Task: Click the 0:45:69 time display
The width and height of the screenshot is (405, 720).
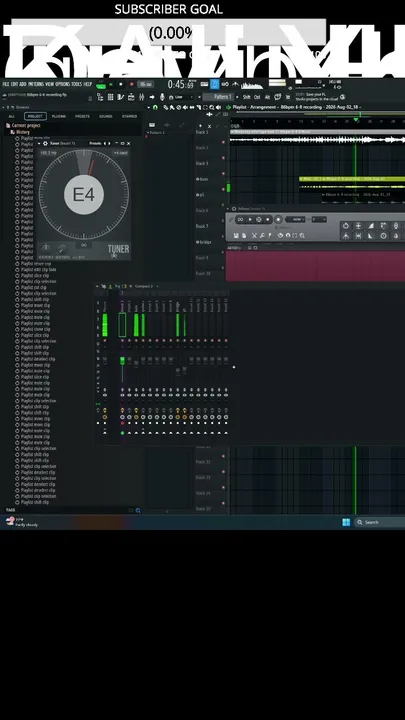Action: 180,84
